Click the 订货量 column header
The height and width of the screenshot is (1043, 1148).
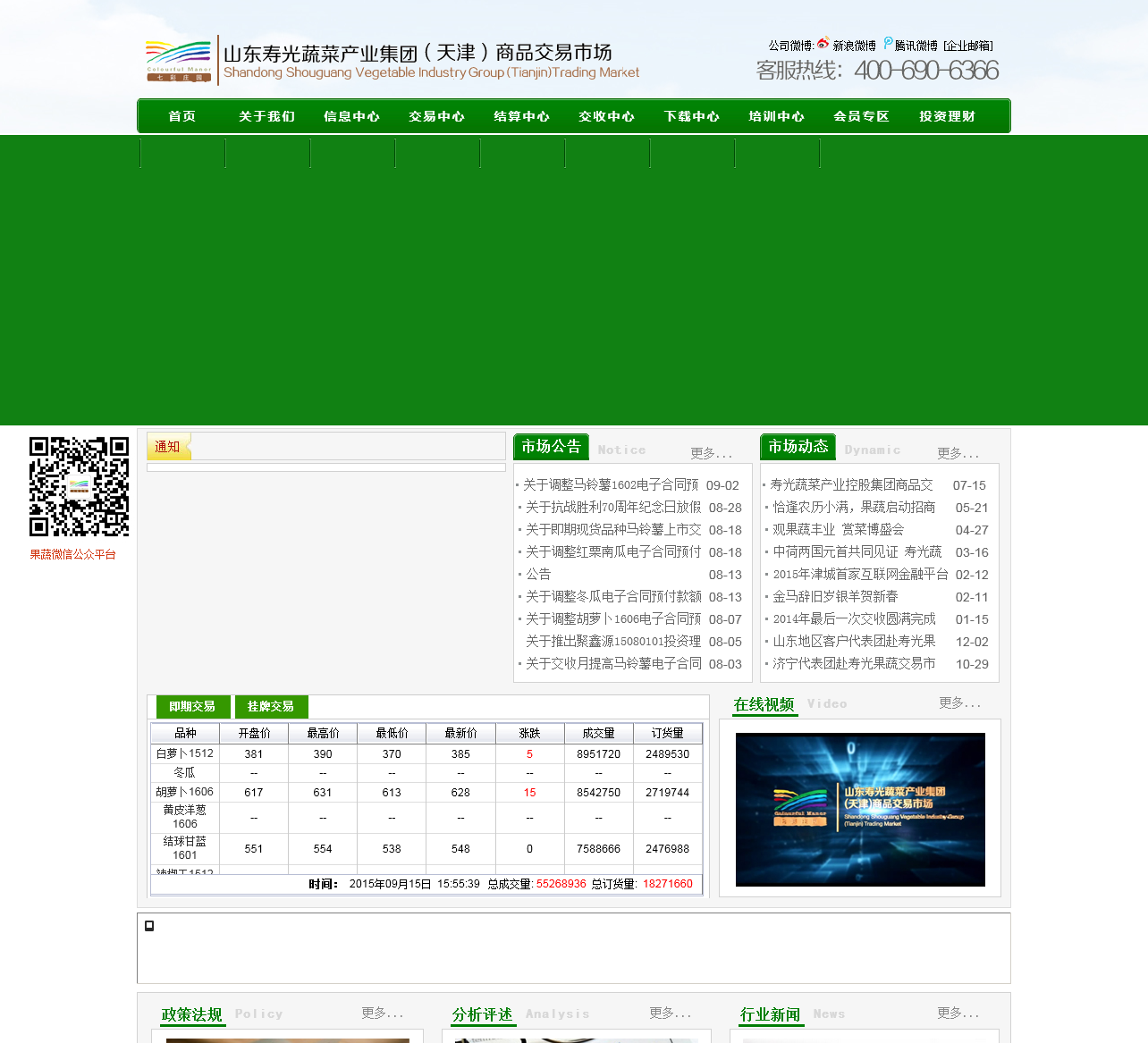(x=668, y=734)
